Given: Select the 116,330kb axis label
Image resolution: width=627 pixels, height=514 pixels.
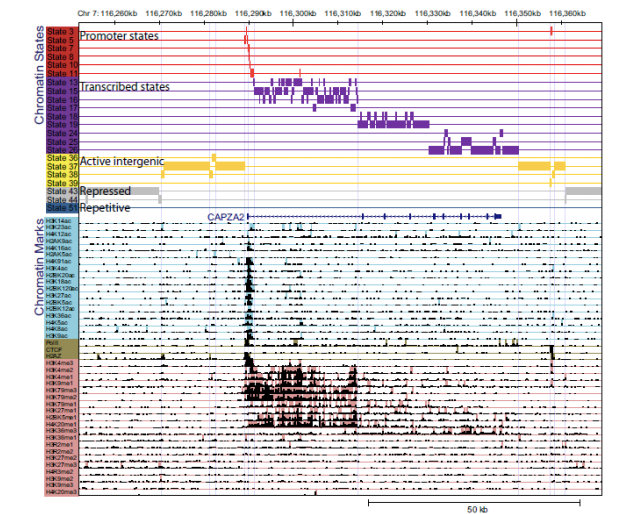Looking at the screenshot, I should pyautogui.click(x=433, y=13).
